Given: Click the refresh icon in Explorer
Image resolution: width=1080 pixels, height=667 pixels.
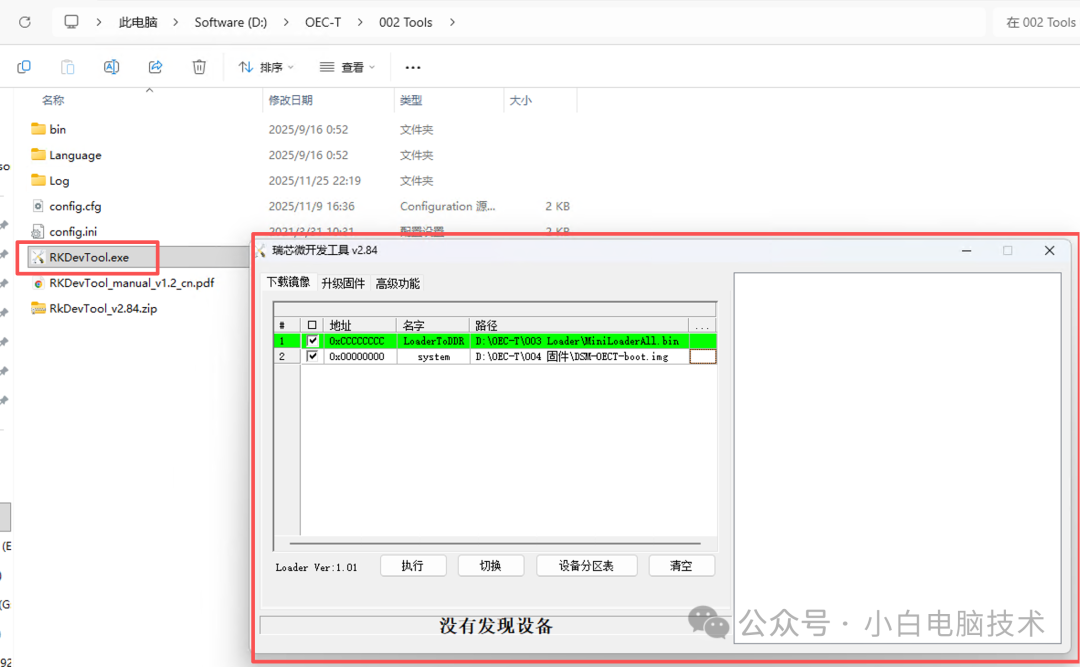Looking at the screenshot, I should coord(25,22).
